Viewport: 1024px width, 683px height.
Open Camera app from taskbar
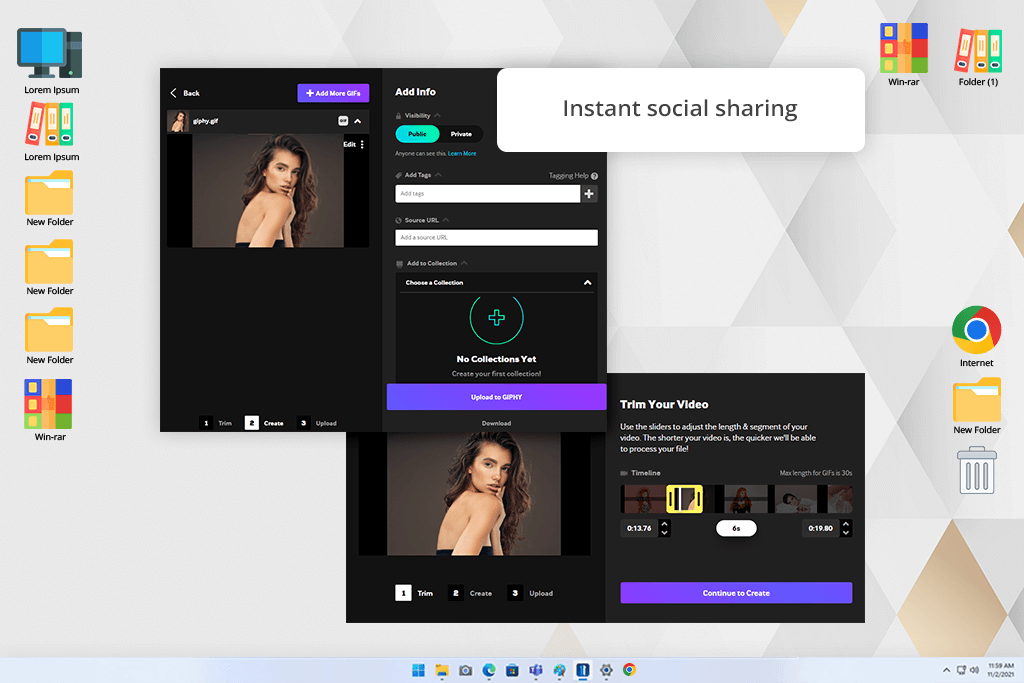coord(466,670)
